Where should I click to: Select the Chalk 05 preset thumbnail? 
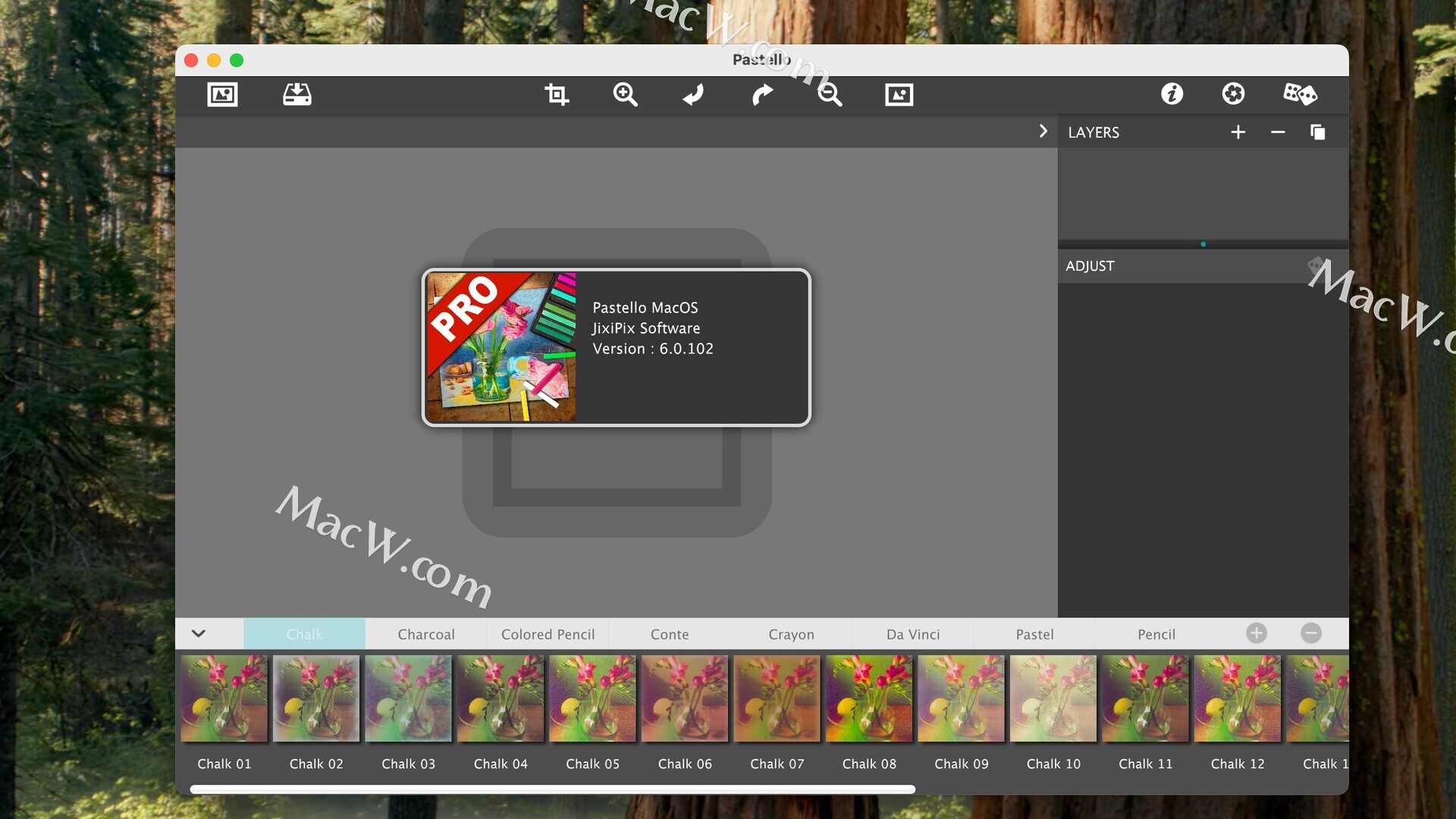(x=592, y=698)
